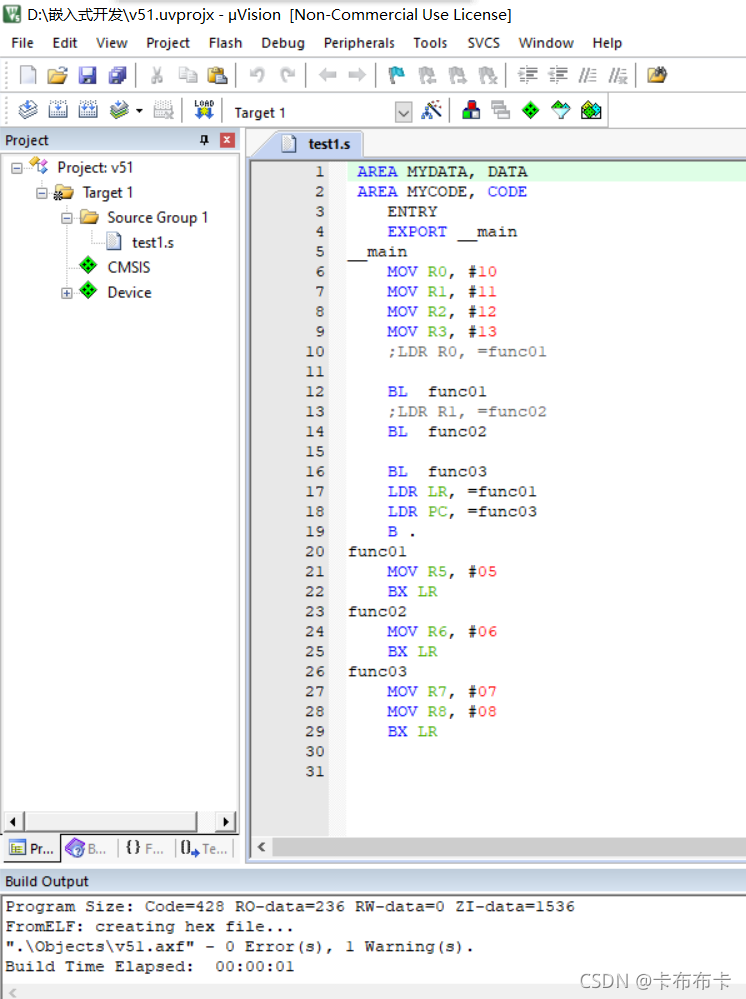Viewport: 746px width, 999px height.
Task: Open Options for Target wand icon
Action: 432,110
